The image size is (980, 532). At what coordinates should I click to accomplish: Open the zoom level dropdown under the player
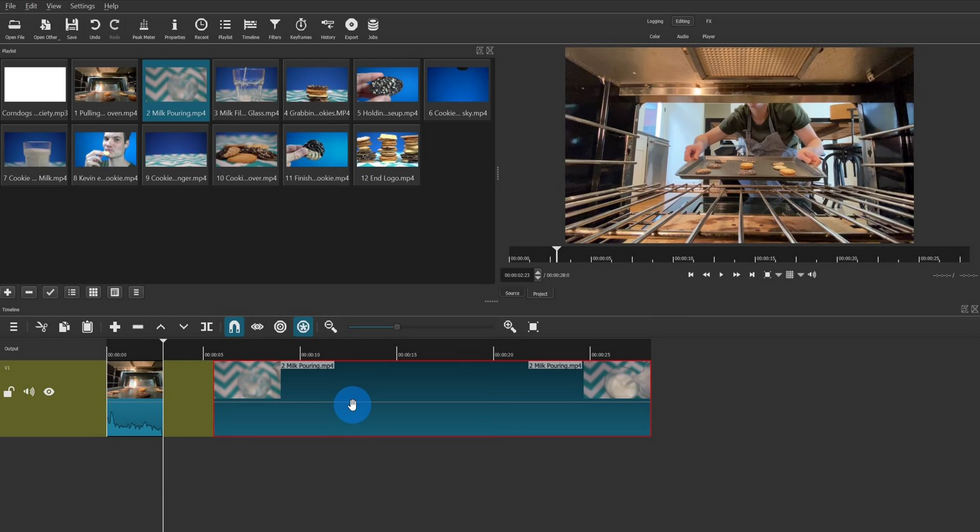click(778, 275)
